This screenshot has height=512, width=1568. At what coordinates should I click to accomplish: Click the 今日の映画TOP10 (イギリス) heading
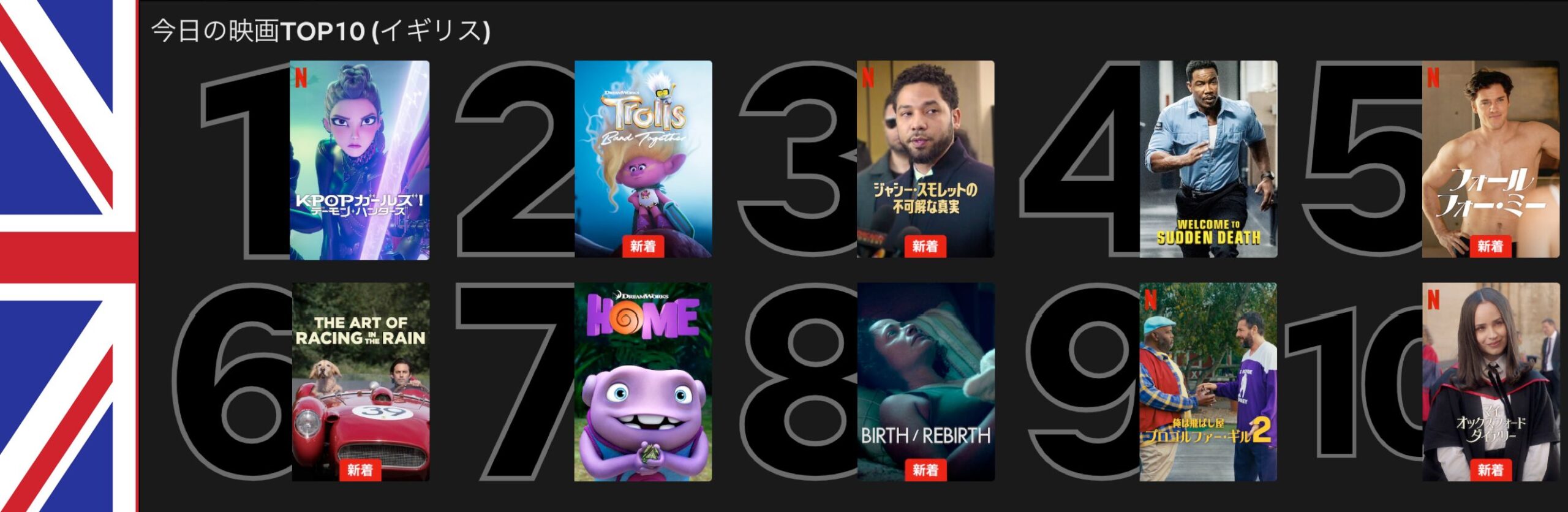[321, 31]
